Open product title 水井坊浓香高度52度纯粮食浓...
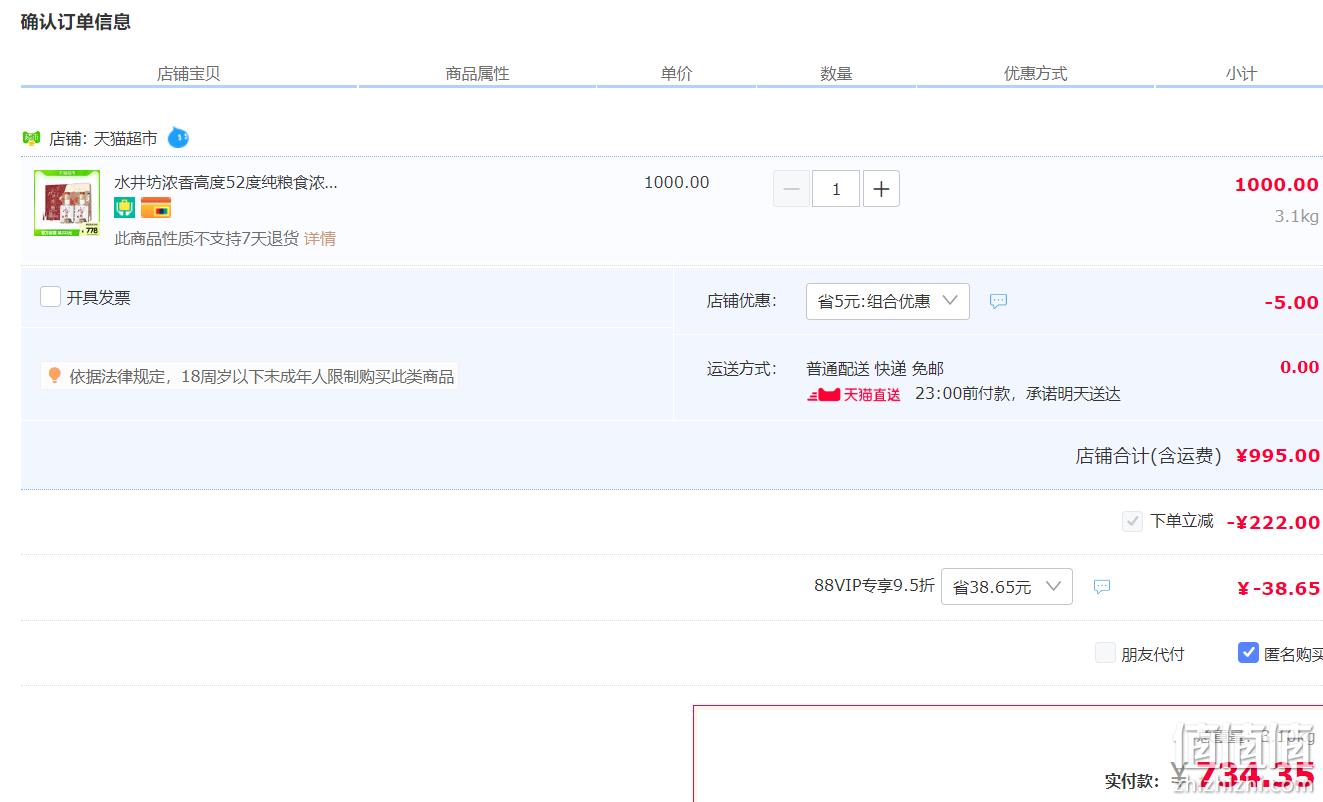Image resolution: width=1323 pixels, height=802 pixels. (226, 182)
